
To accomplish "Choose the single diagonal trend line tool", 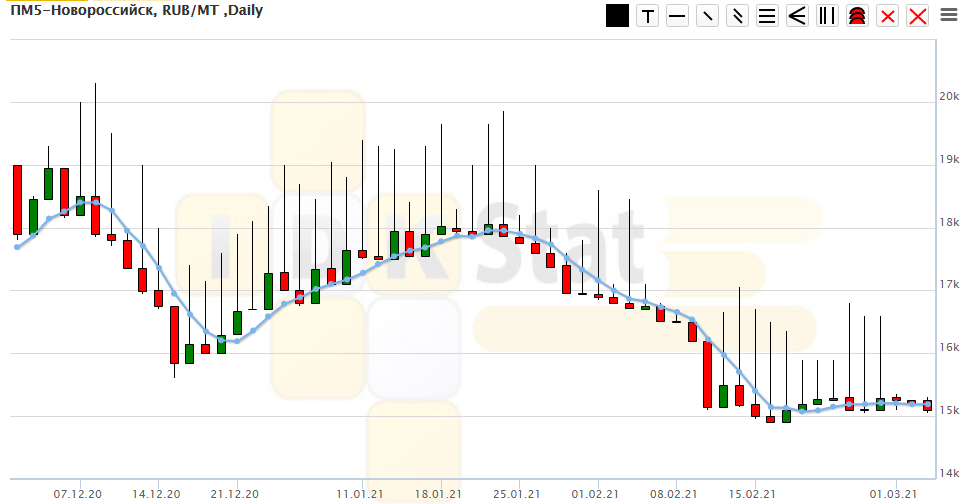I will (708, 16).
